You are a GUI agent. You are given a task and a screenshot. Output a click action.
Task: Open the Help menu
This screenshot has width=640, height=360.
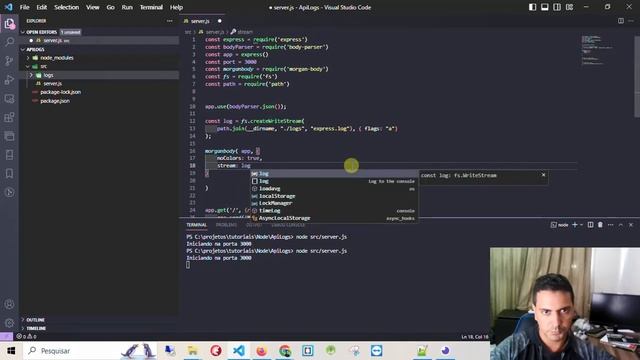click(x=176, y=7)
